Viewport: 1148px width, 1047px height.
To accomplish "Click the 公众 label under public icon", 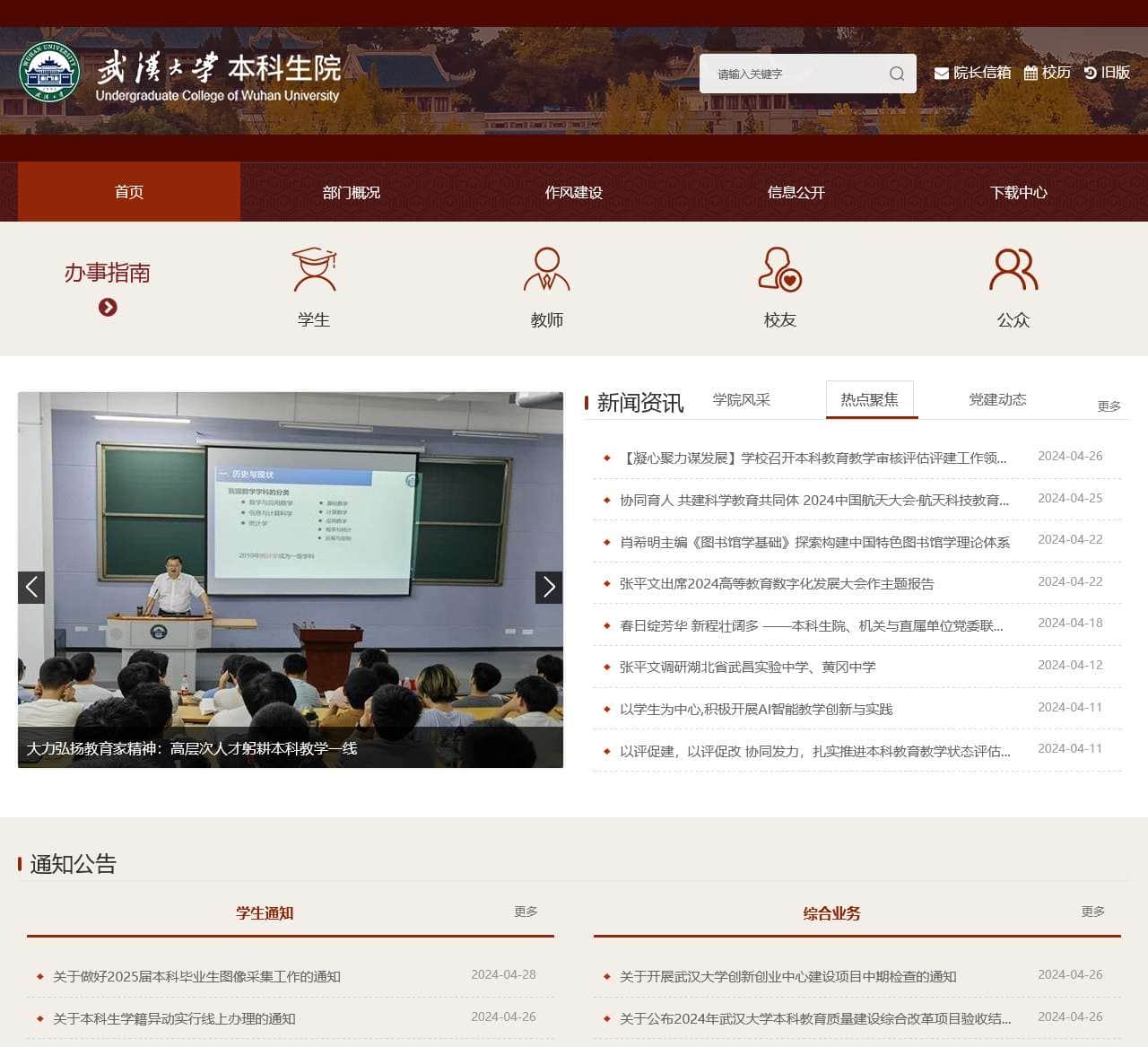I will point(1013,320).
